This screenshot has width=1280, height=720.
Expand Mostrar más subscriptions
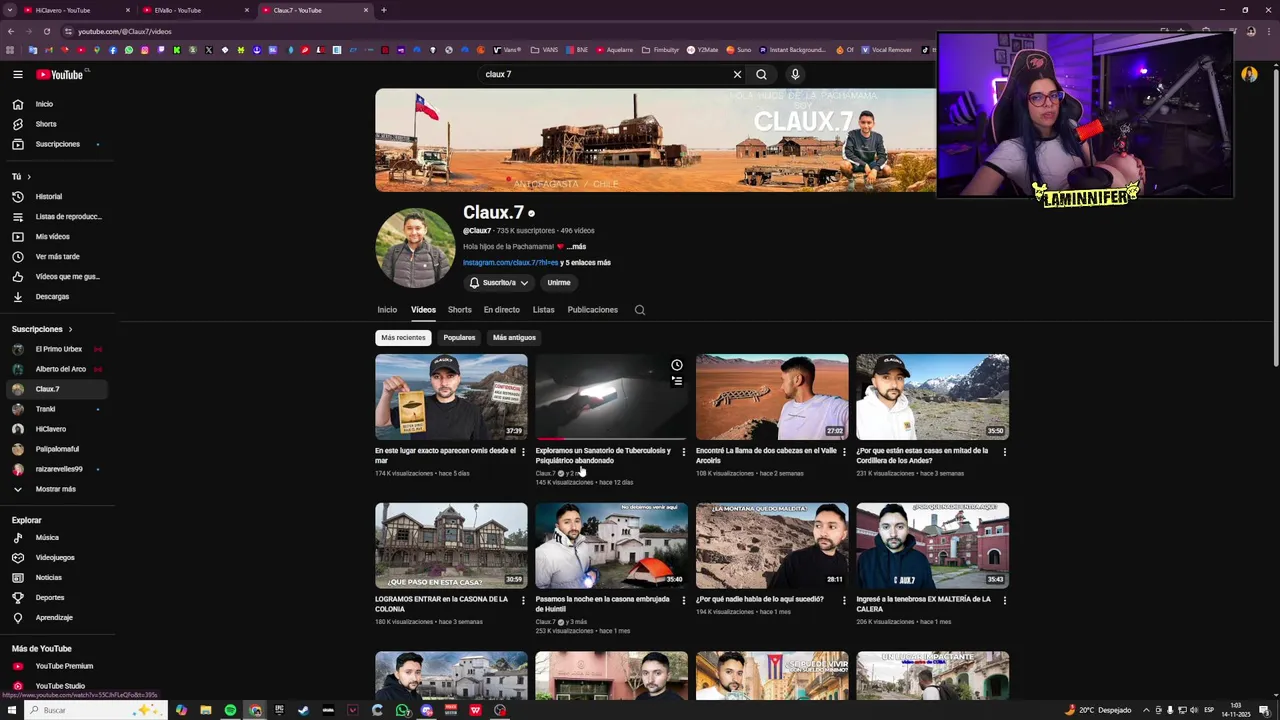coord(56,489)
